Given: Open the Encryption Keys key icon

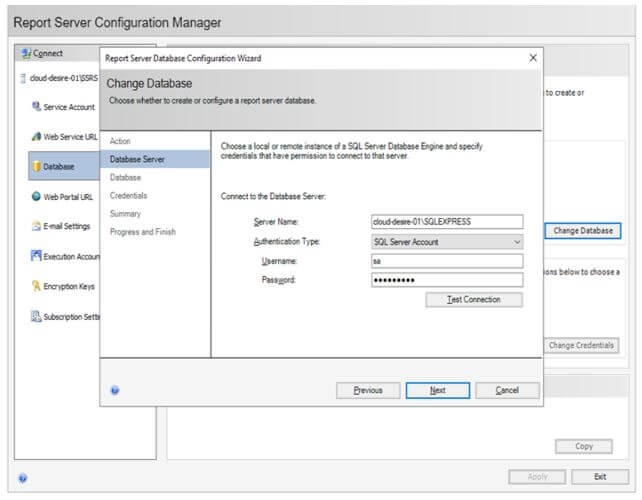Looking at the screenshot, I should (x=36, y=286).
